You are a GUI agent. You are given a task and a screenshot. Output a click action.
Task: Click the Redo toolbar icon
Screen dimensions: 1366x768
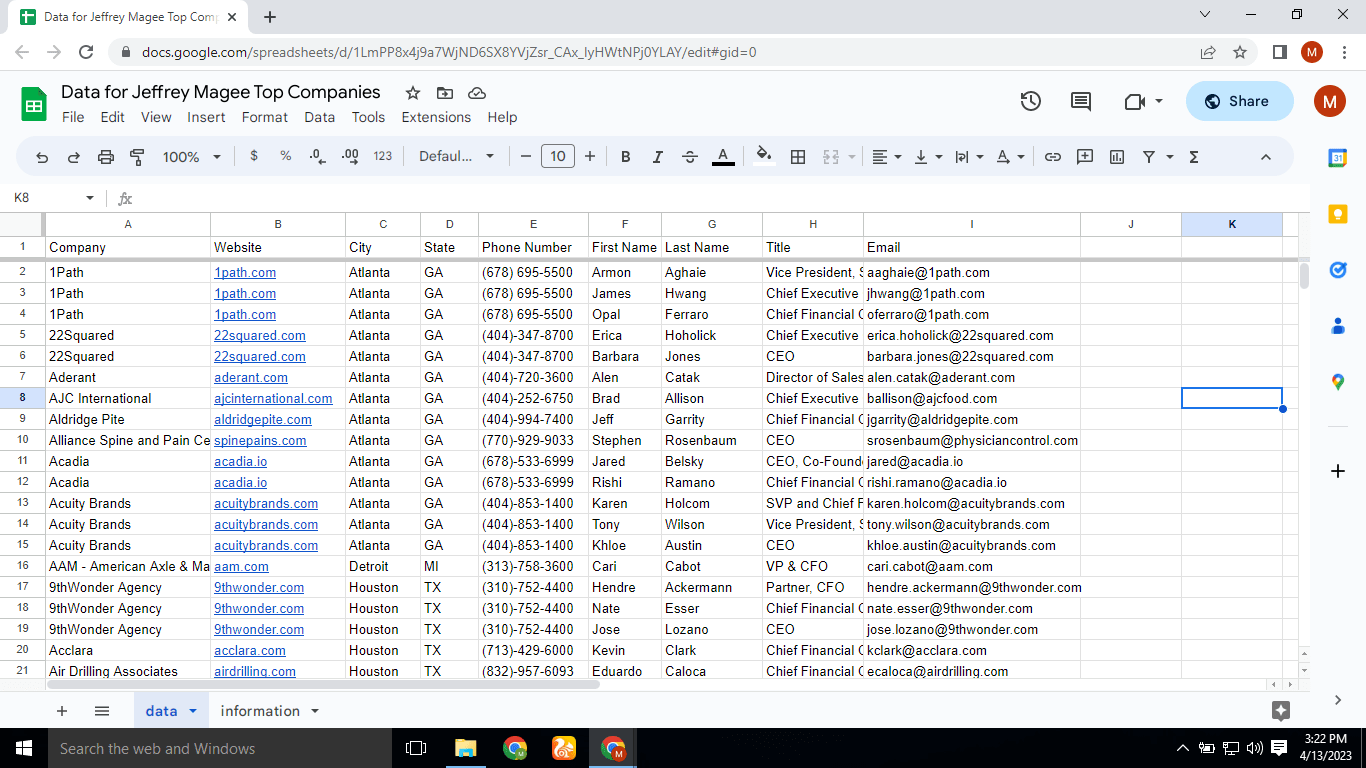tap(74, 157)
